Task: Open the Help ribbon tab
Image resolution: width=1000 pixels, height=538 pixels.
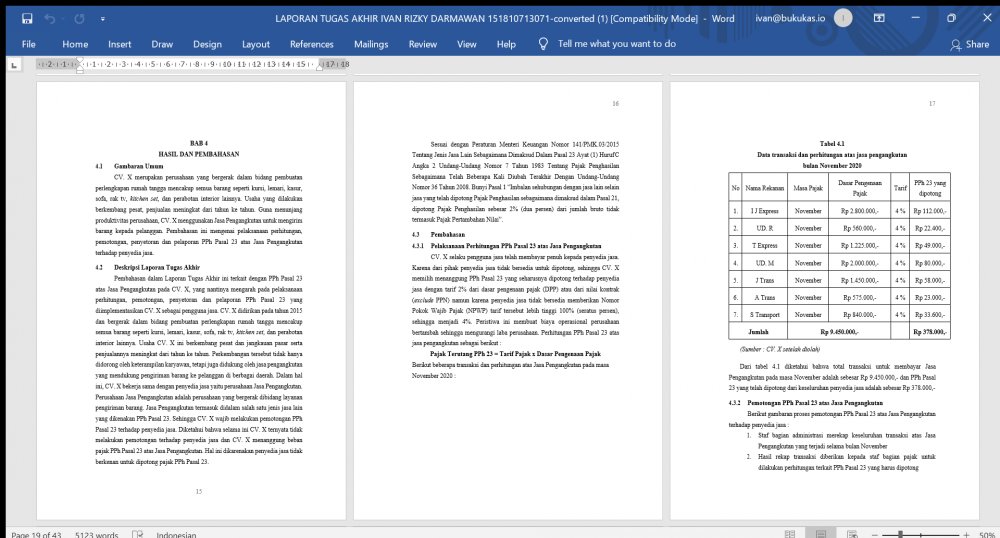Action: coord(506,44)
